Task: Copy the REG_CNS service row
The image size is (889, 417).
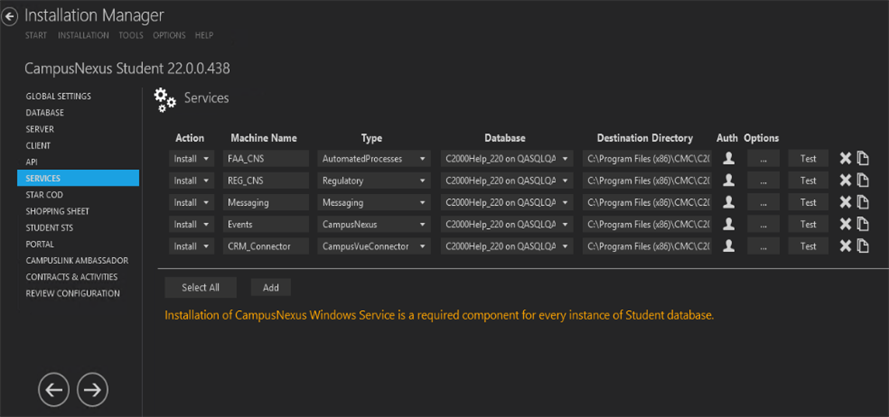Action: (863, 180)
